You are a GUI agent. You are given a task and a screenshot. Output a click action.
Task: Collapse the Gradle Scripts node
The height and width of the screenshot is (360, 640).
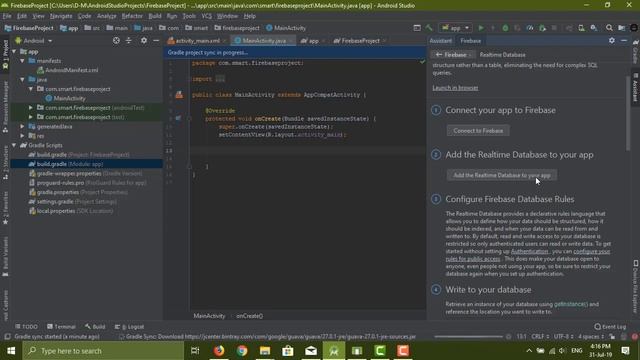pos(15,145)
